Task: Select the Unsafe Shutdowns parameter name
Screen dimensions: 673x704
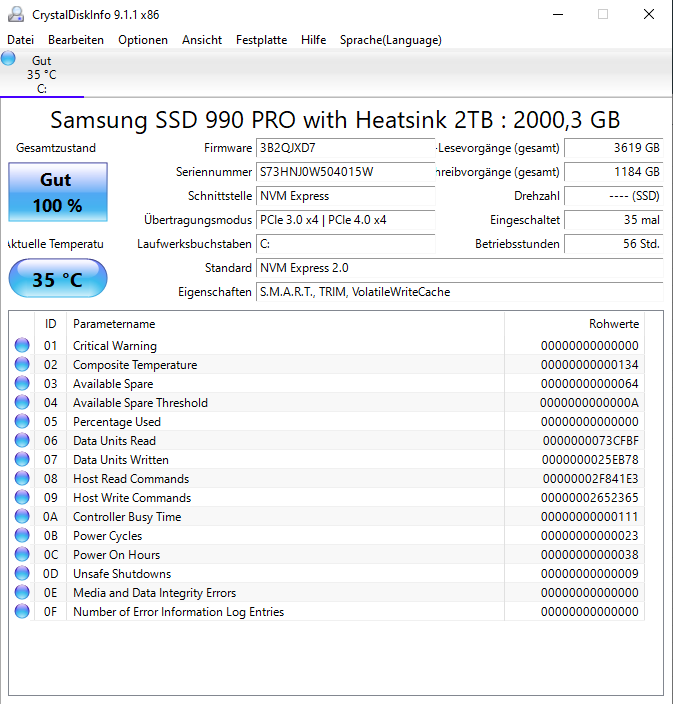Action: point(122,574)
